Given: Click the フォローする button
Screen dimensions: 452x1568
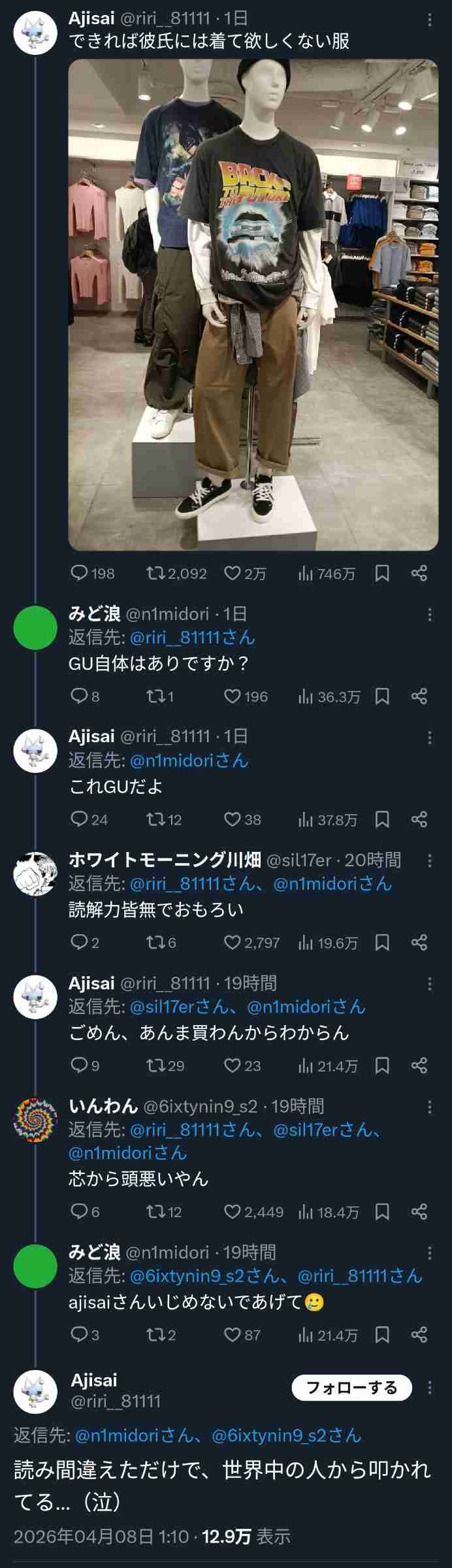Looking at the screenshot, I should tap(351, 1388).
